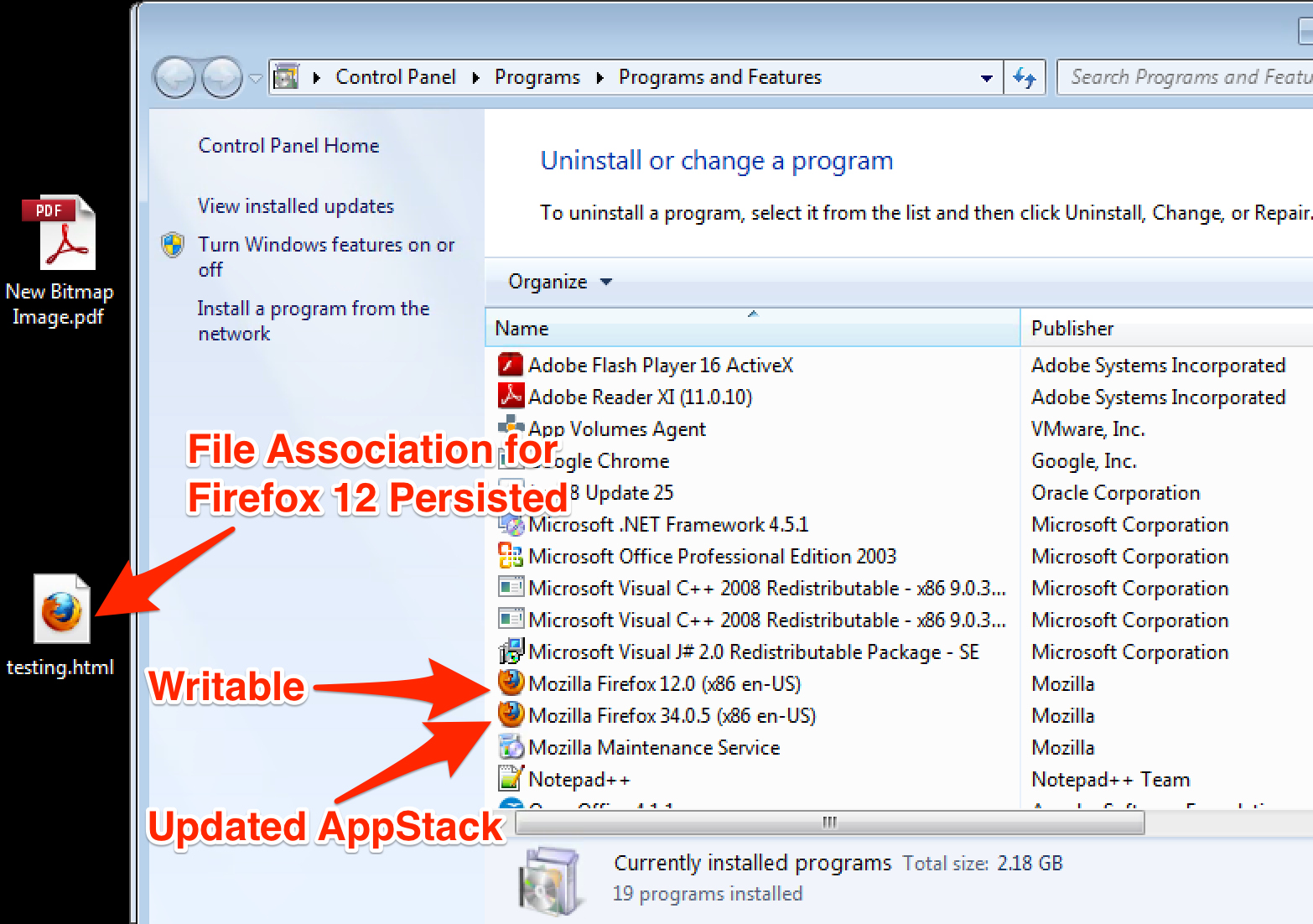Select Mozilla Firefox 12.0 in the list

664,684
